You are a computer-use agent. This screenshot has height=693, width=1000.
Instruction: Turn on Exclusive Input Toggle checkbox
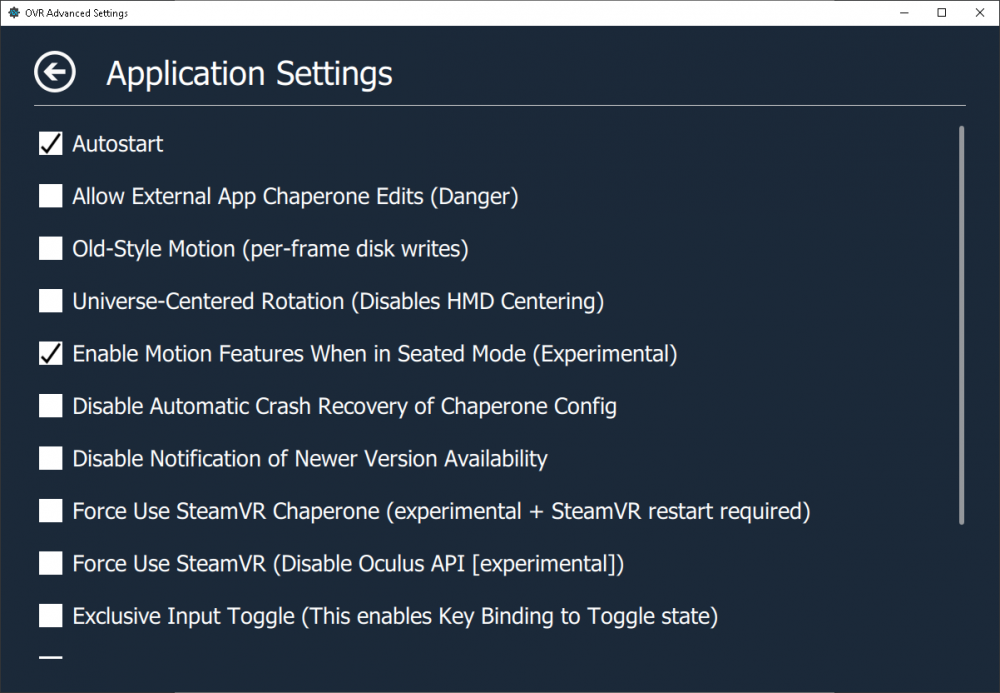pyautogui.click(x=51, y=616)
